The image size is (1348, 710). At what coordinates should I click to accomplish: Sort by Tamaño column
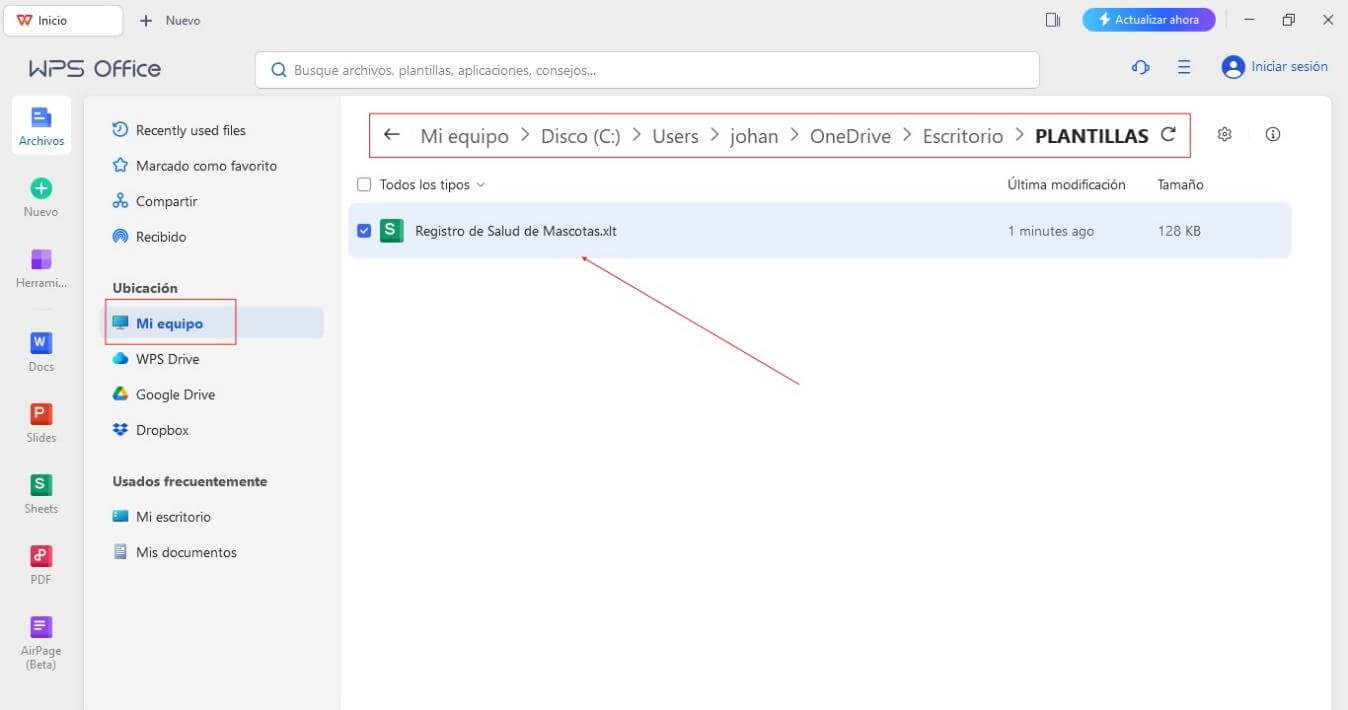pyautogui.click(x=1180, y=185)
